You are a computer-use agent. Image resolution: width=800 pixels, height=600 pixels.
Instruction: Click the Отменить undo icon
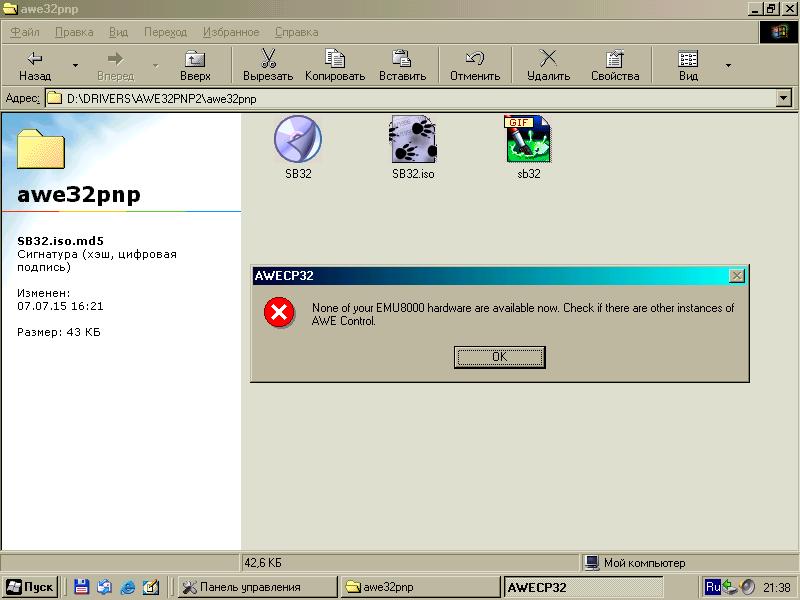[x=474, y=59]
